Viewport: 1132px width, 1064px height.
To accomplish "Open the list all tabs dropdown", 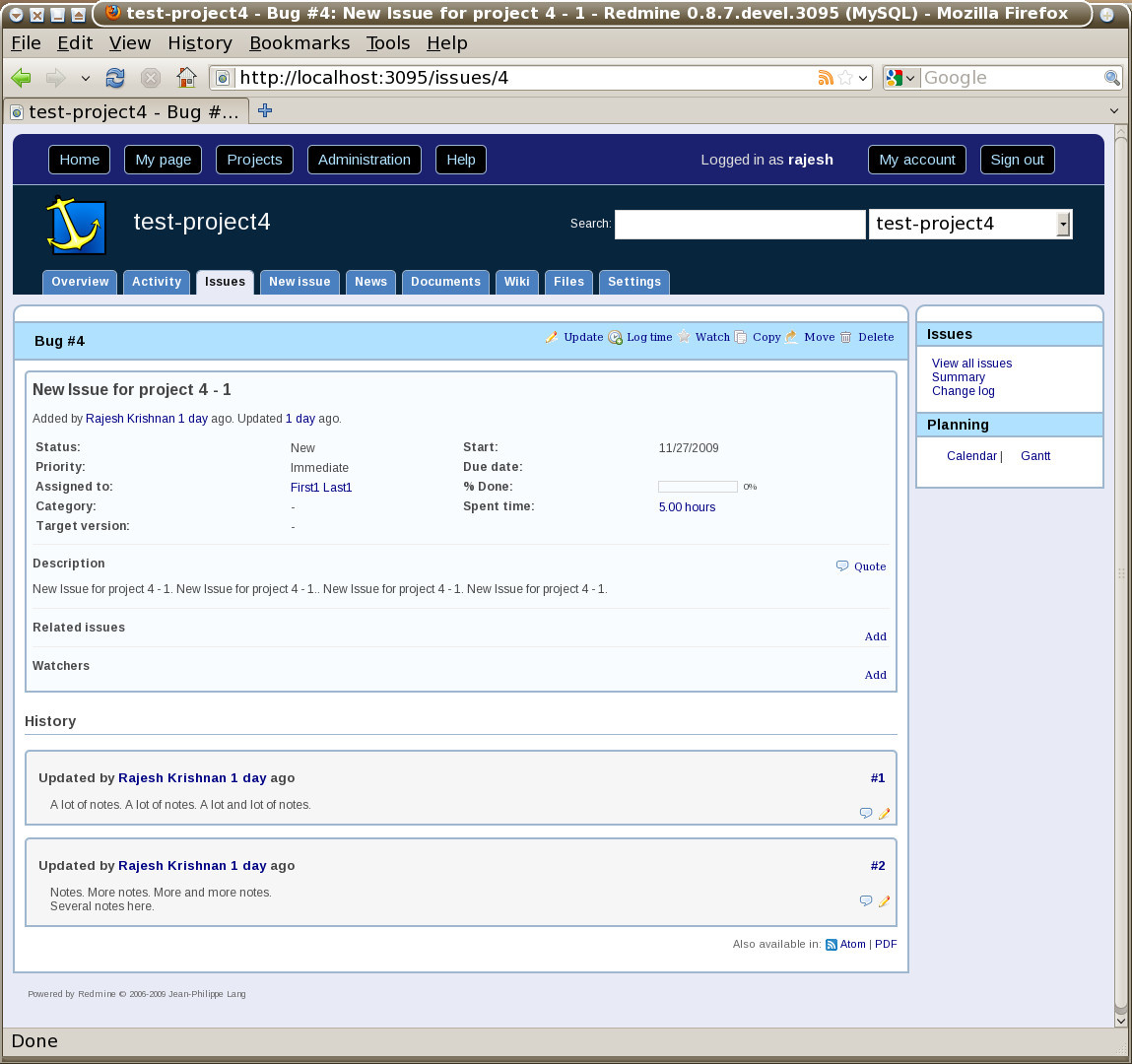I will click(1114, 111).
